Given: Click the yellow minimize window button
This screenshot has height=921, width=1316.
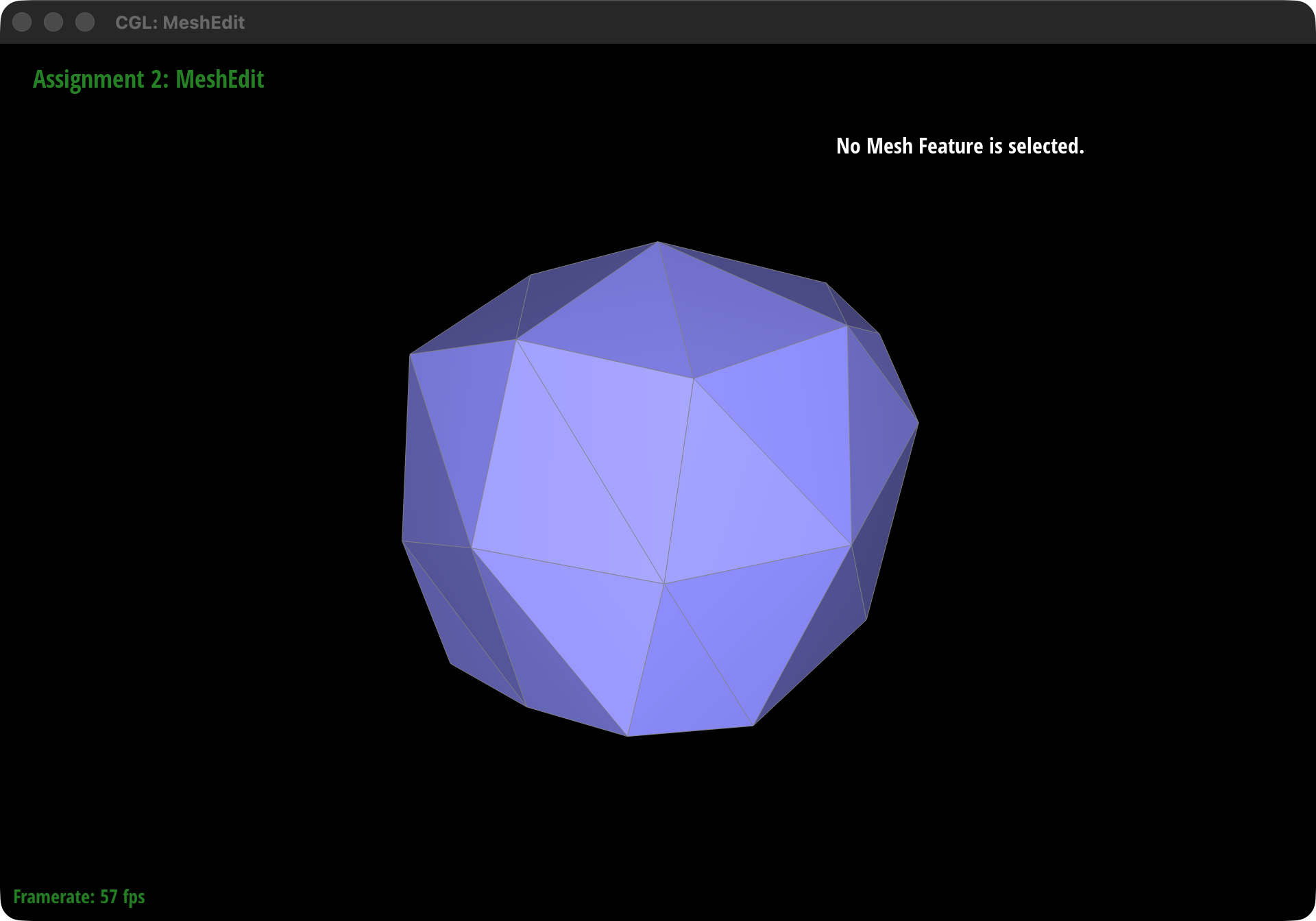Looking at the screenshot, I should tap(53, 22).
